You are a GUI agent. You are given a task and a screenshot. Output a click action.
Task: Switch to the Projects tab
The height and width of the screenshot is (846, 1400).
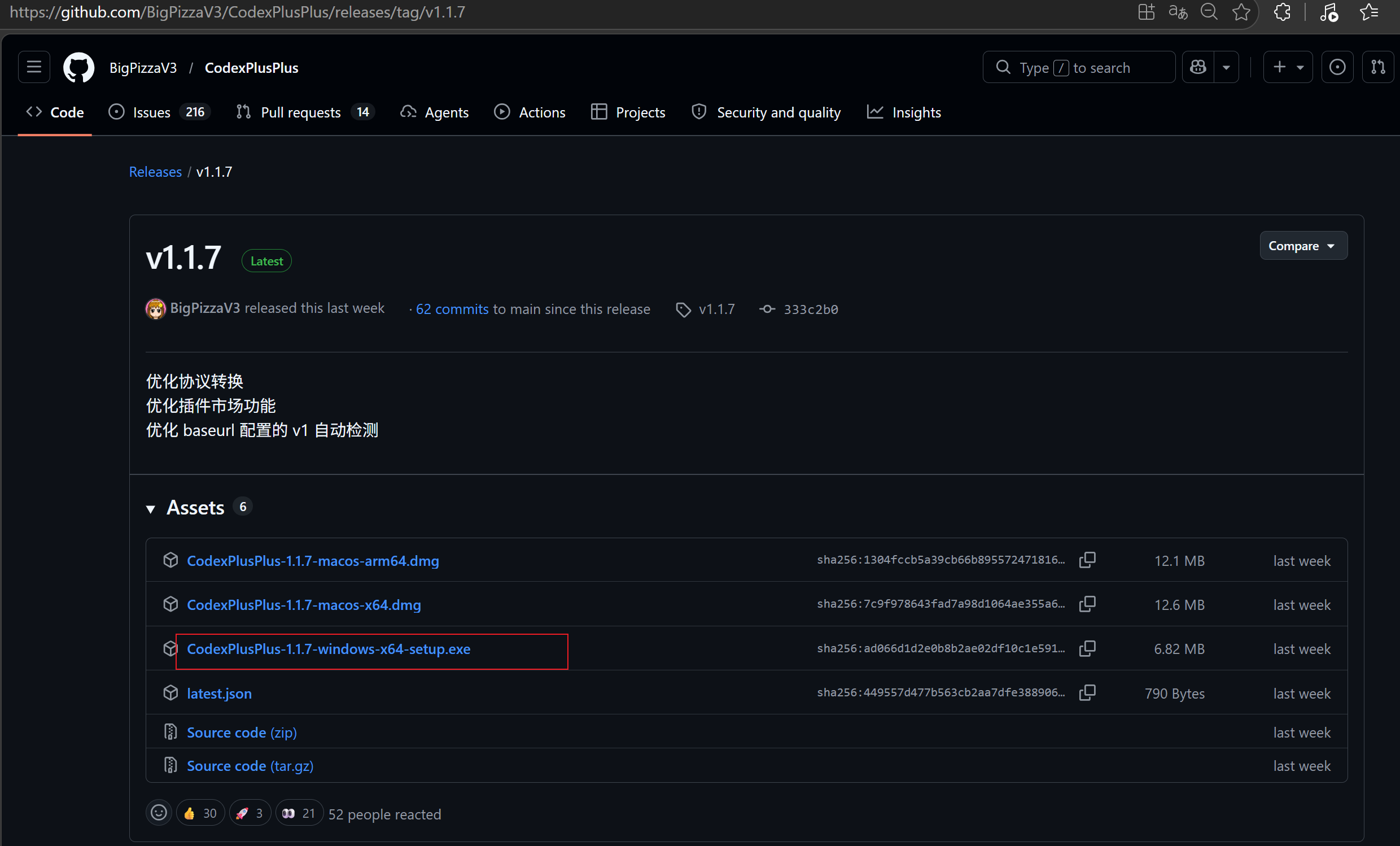point(628,112)
